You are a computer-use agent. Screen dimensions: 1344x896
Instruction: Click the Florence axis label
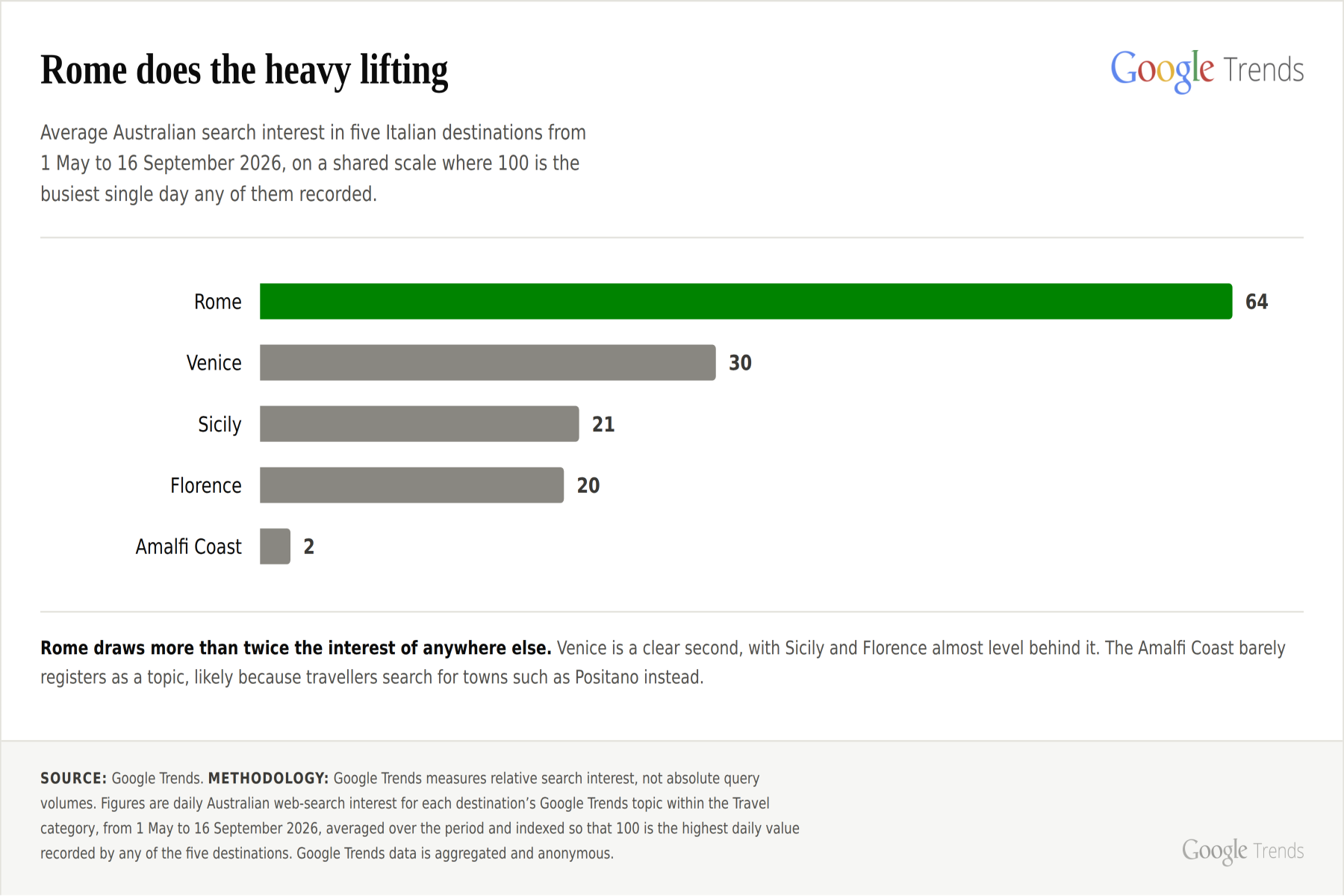click(206, 485)
